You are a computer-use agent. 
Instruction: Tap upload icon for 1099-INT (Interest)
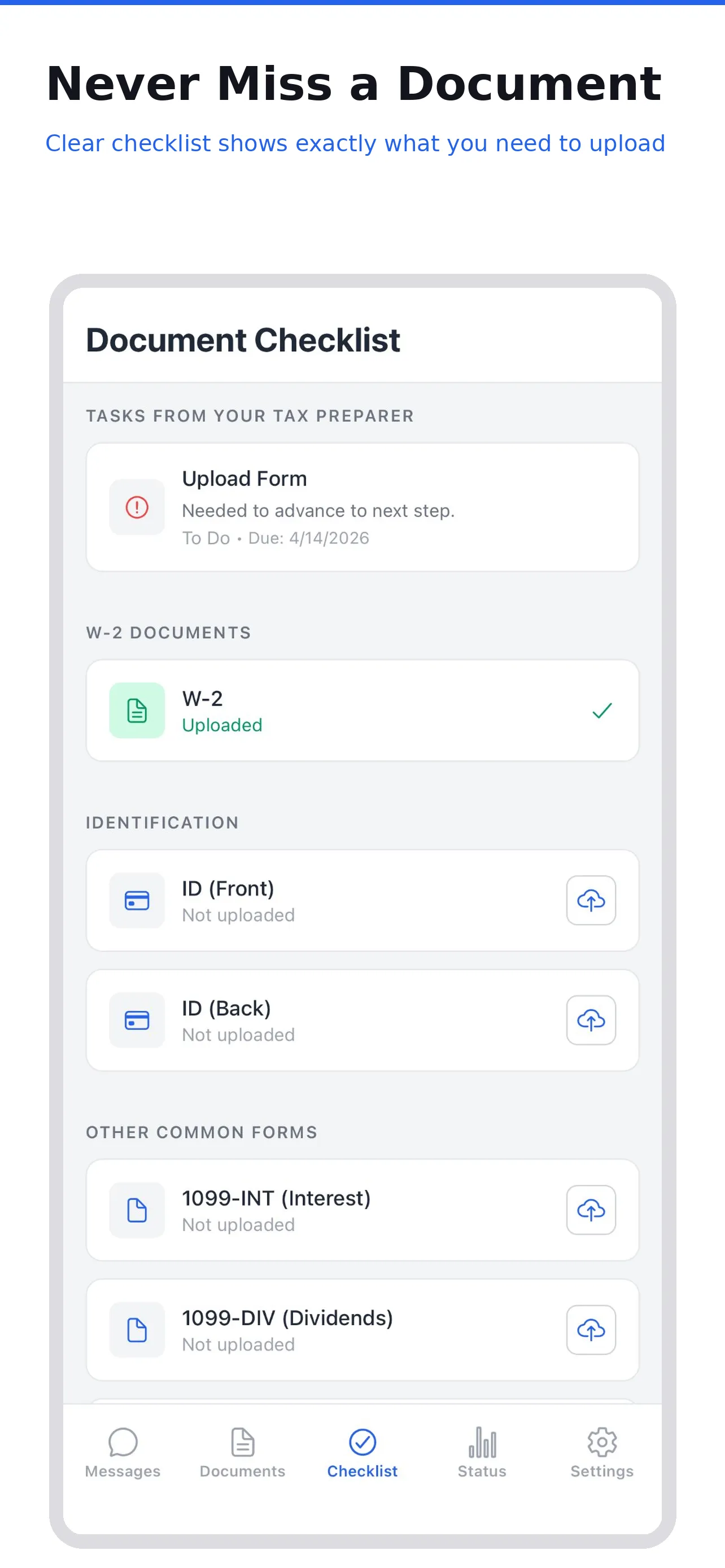[591, 1210]
